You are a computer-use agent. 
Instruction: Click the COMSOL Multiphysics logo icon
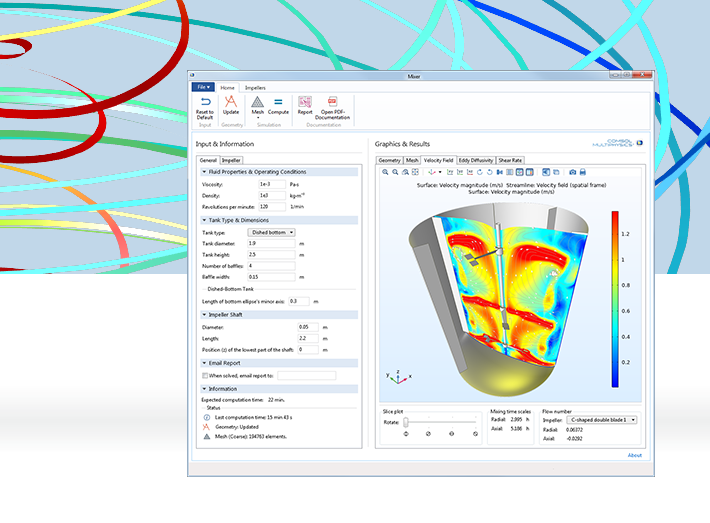639,143
